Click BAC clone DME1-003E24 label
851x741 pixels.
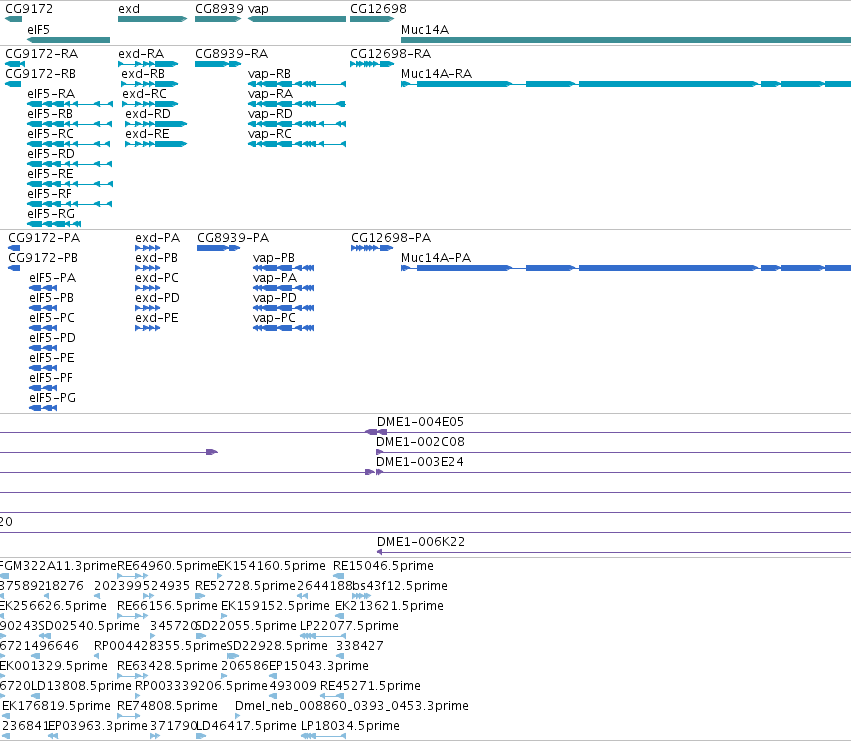tap(420, 462)
